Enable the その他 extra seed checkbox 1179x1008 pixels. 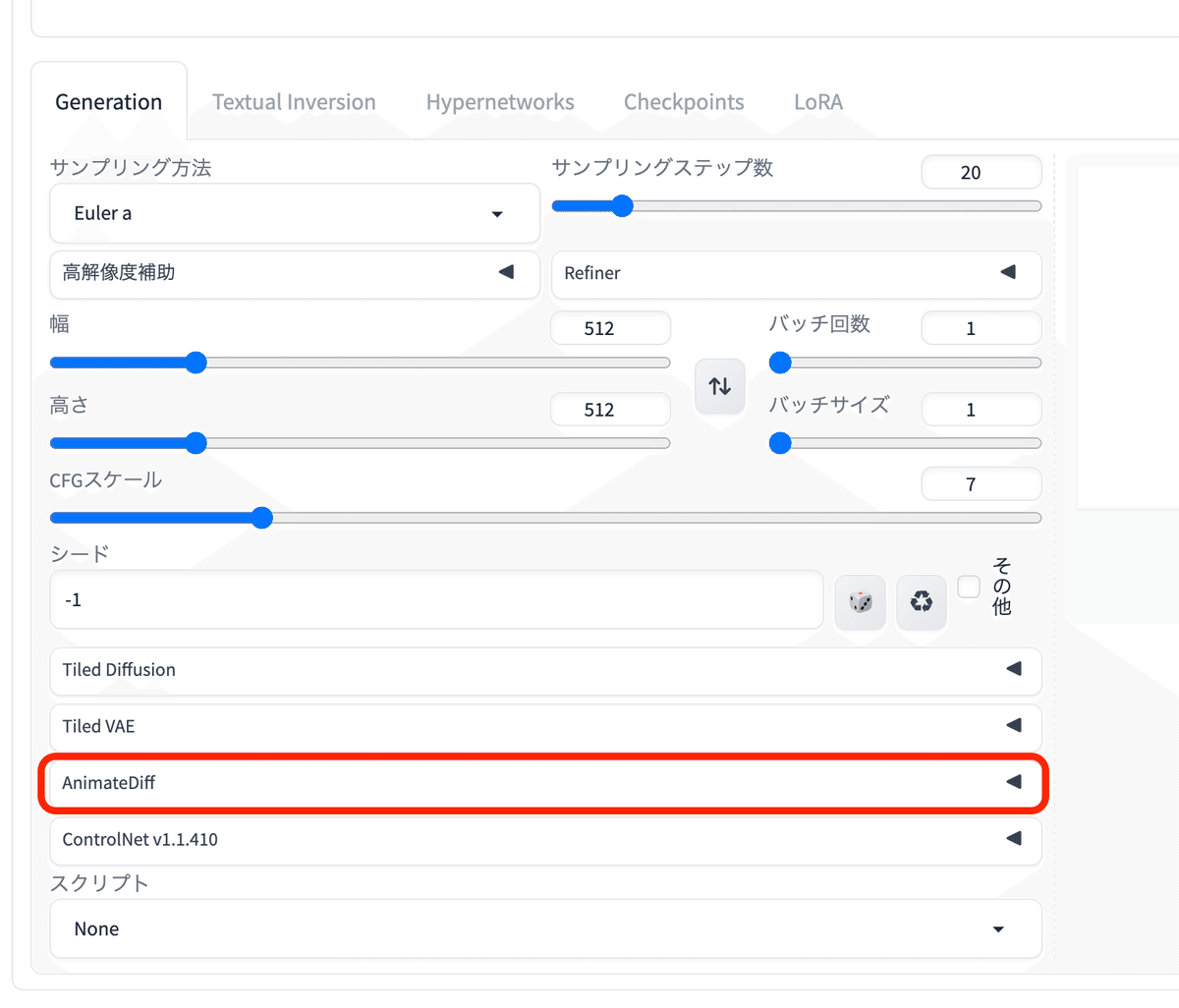click(x=969, y=588)
